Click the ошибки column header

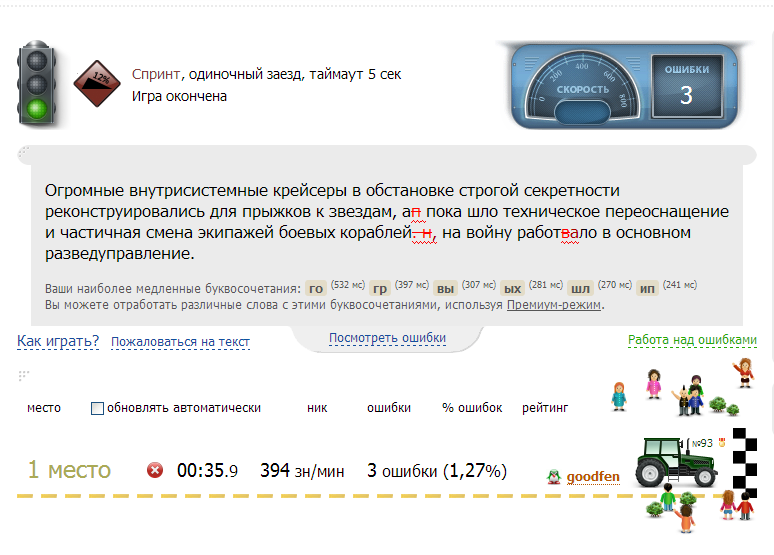click(389, 408)
